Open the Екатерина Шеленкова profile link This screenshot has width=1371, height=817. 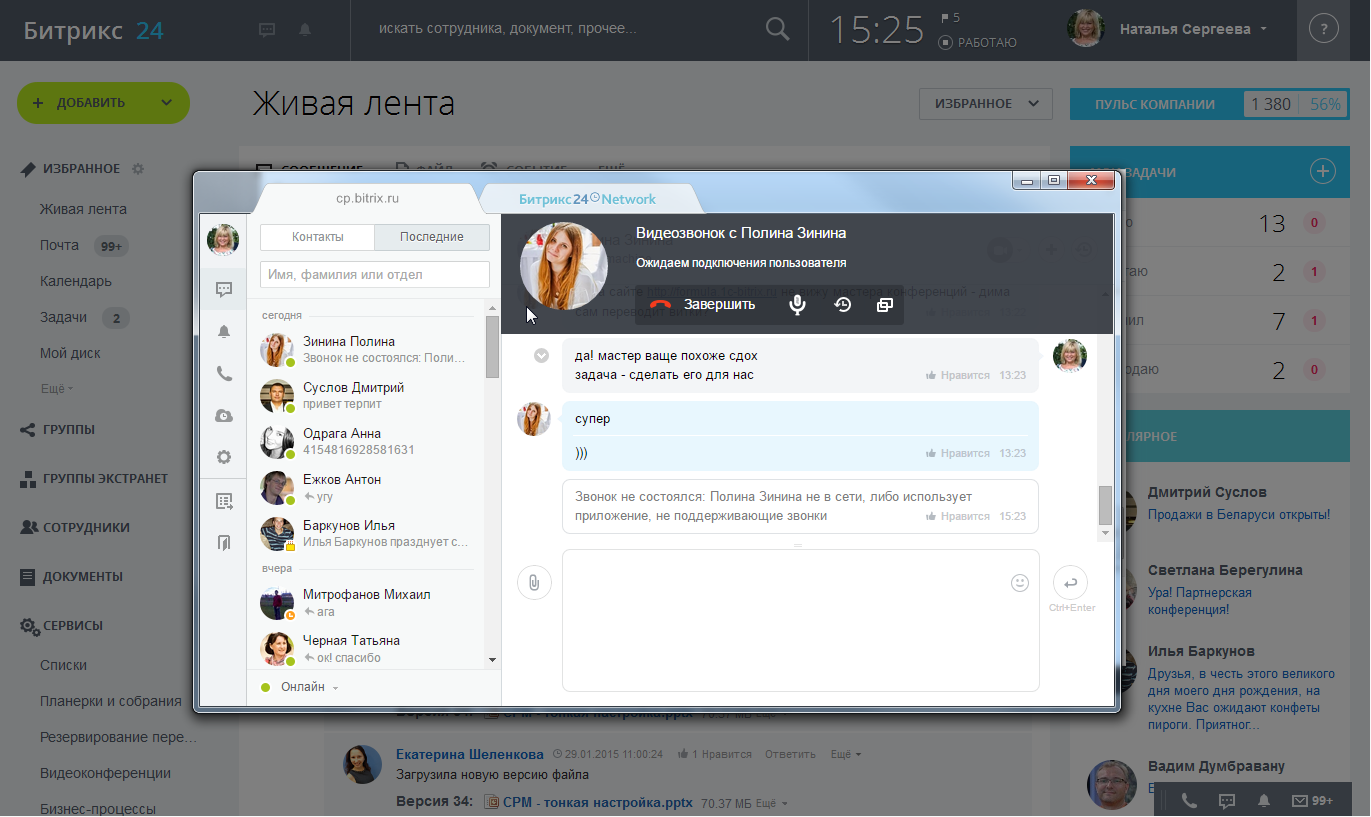point(470,754)
